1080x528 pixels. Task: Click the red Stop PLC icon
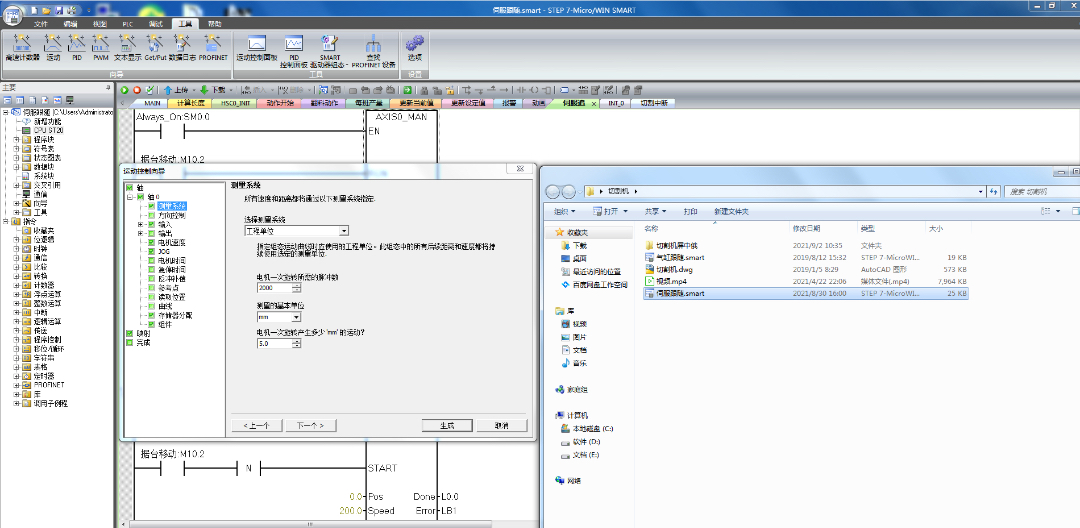(136, 90)
